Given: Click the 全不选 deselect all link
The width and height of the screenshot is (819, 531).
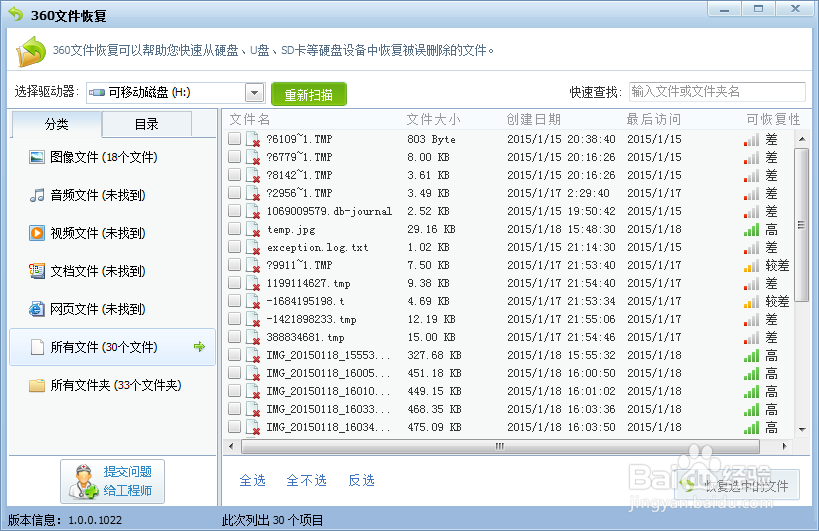Looking at the screenshot, I should (x=307, y=480).
